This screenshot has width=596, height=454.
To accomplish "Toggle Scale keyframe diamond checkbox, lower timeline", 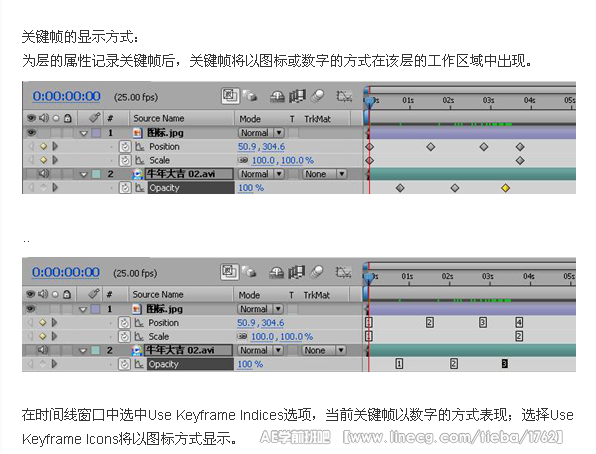I will [x=43, y=336].
